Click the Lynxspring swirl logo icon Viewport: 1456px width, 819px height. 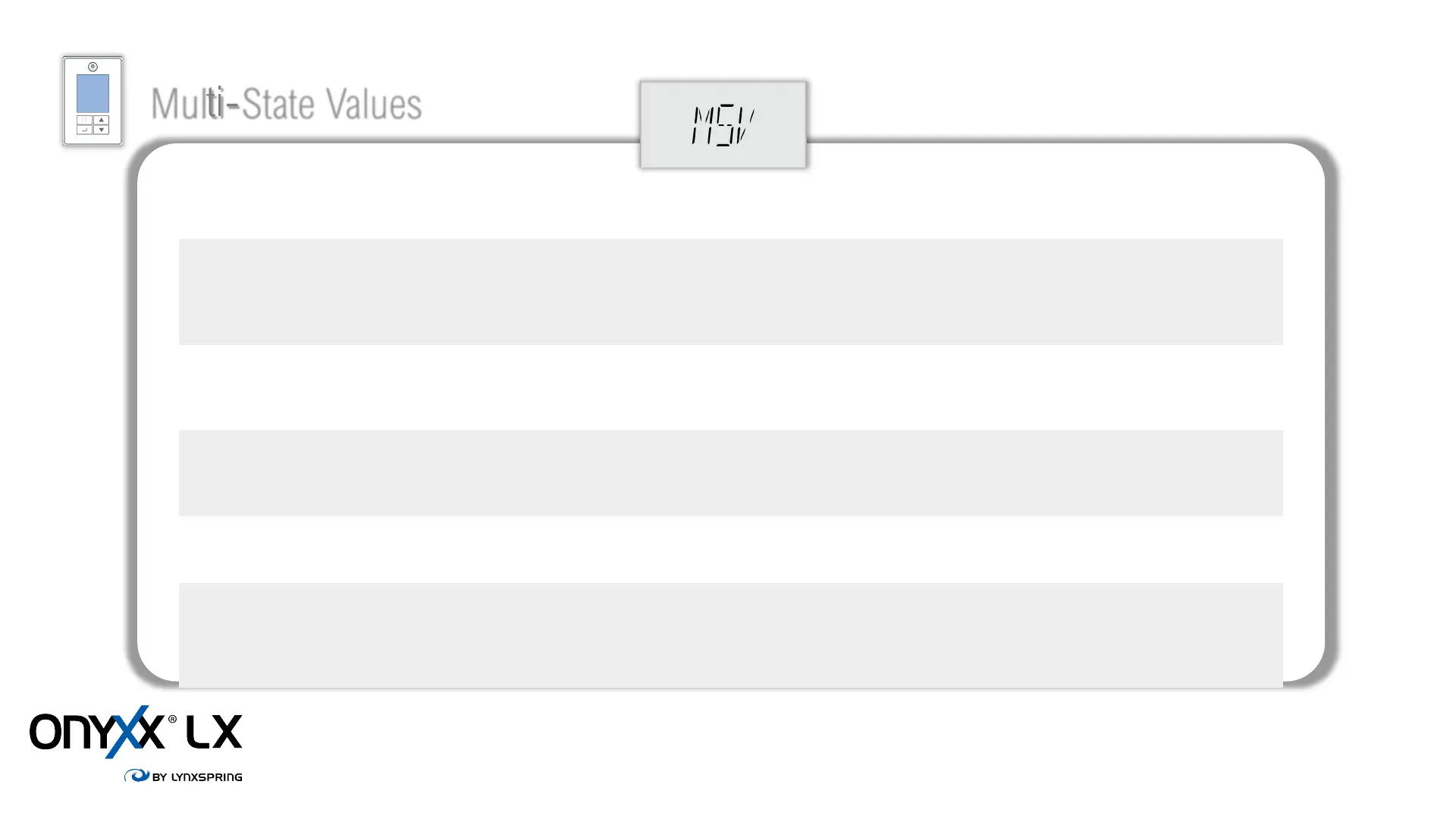pos(136,775)
